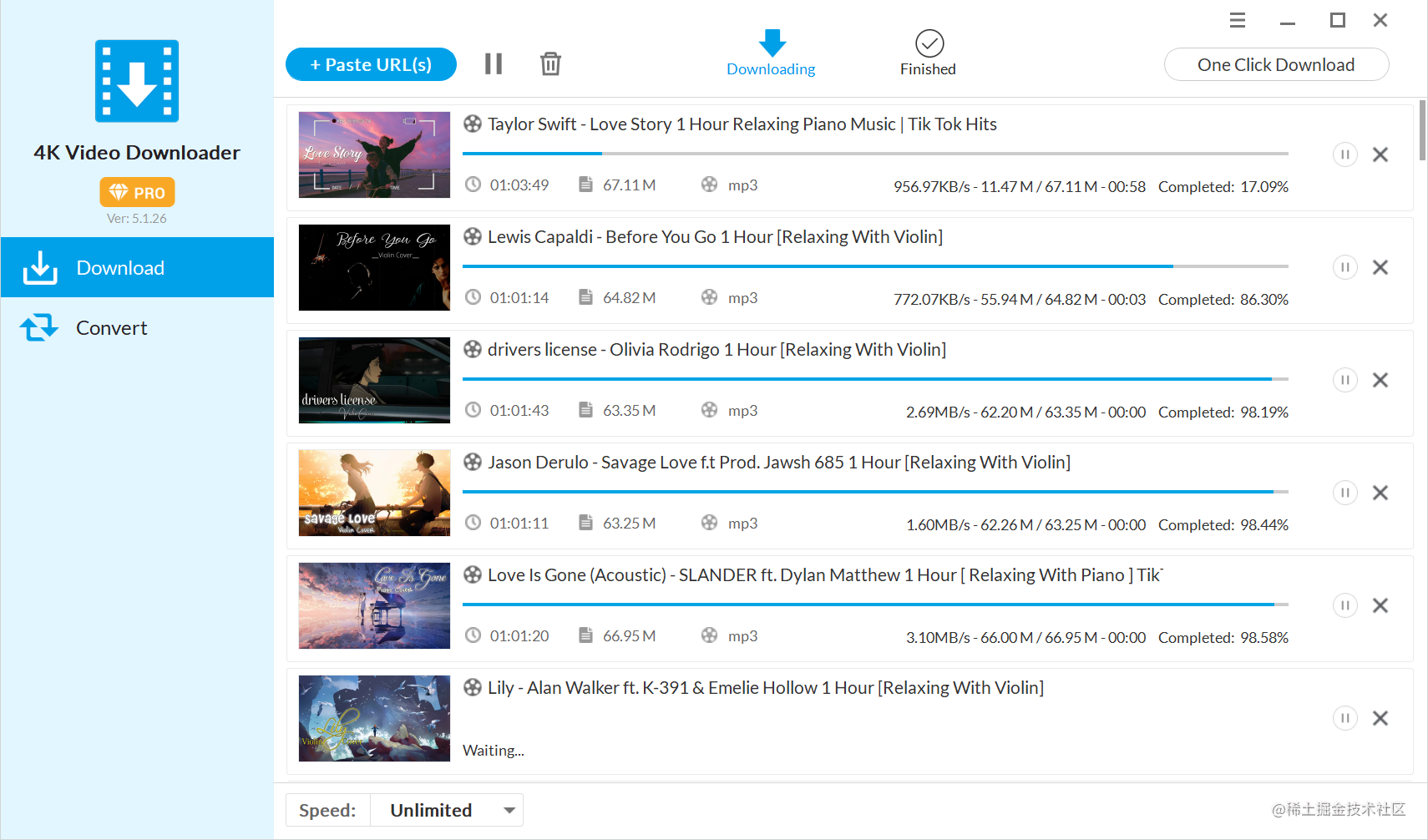Viewport: 1428px width, 840px height.
Task: Click the film reel icon beside Love Is Gone title
Action: coord(473,574)
